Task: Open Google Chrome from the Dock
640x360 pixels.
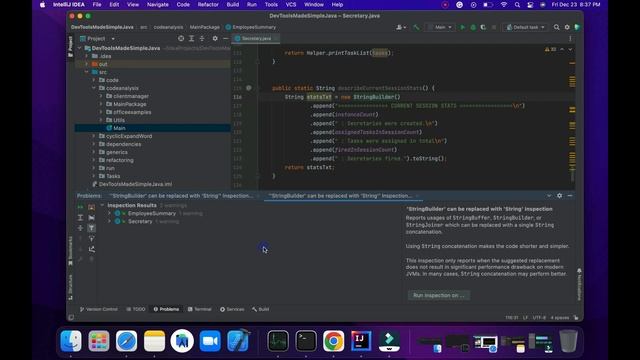Action: [x=333, y=341]
